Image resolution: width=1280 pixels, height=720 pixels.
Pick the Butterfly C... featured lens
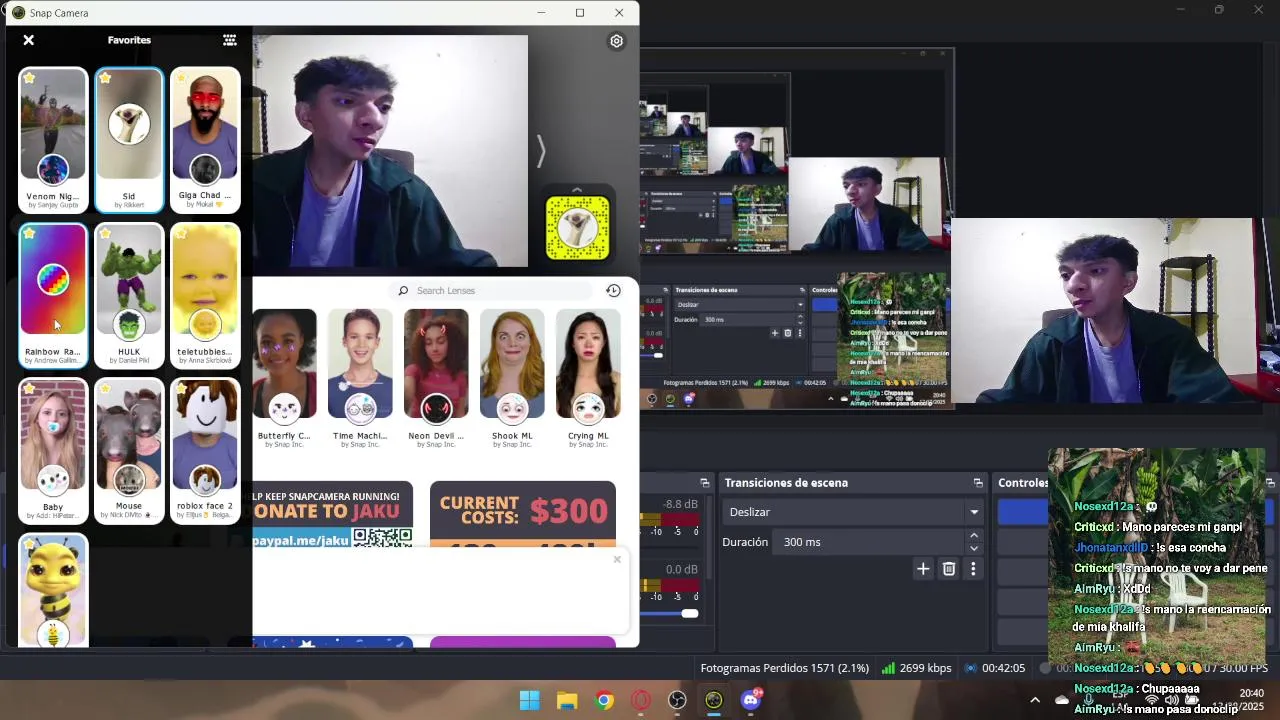tap(284, 379)
